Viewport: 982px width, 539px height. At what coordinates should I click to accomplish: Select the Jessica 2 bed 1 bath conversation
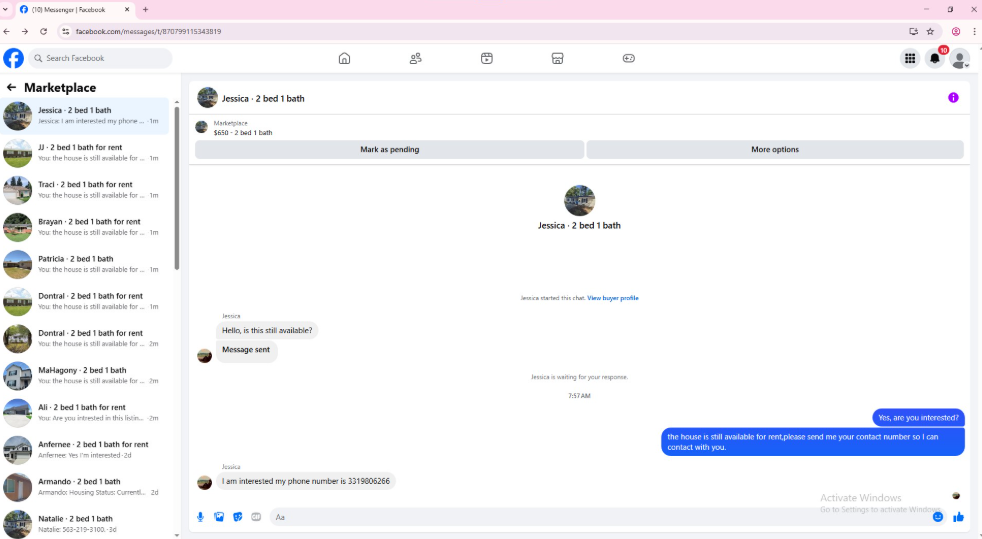tap(85, 116)
